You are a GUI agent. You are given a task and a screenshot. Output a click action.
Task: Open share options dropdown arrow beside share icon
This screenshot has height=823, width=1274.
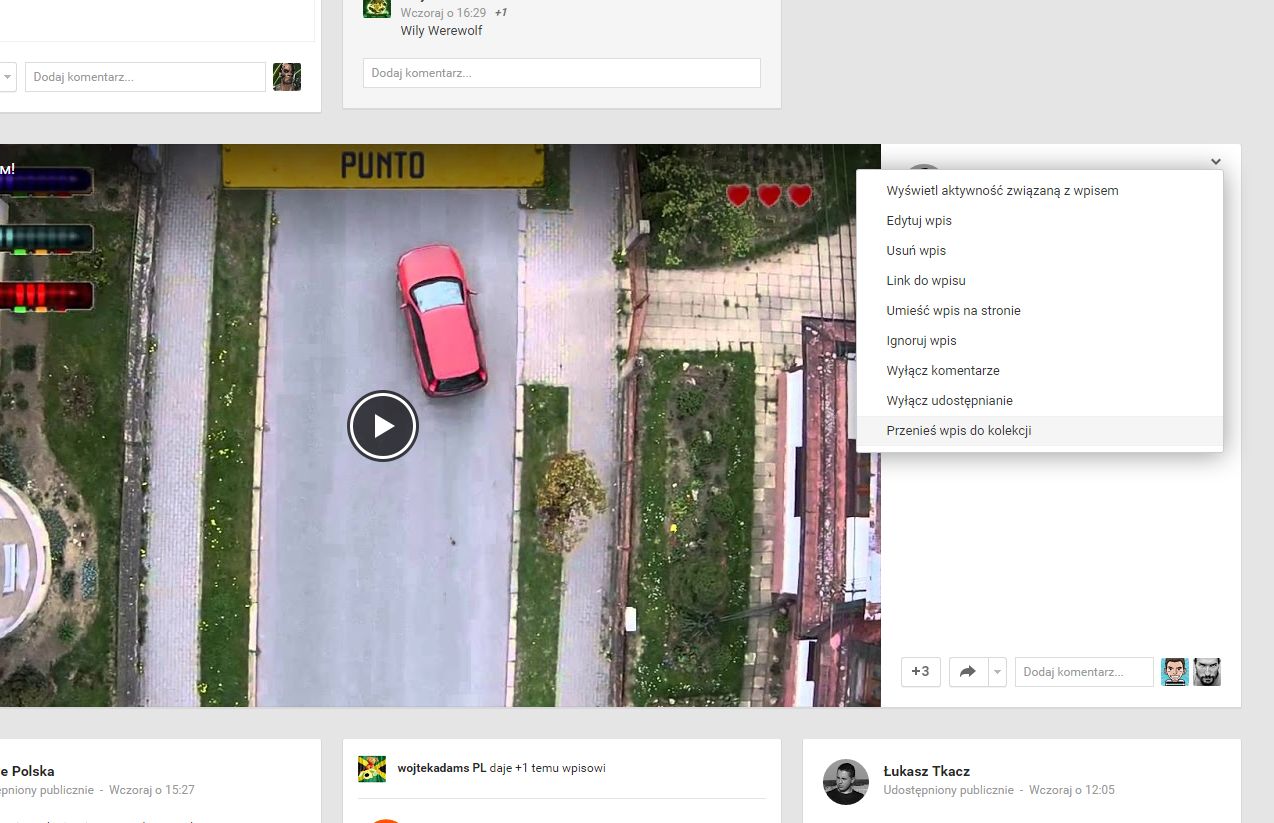pos(997,672)
